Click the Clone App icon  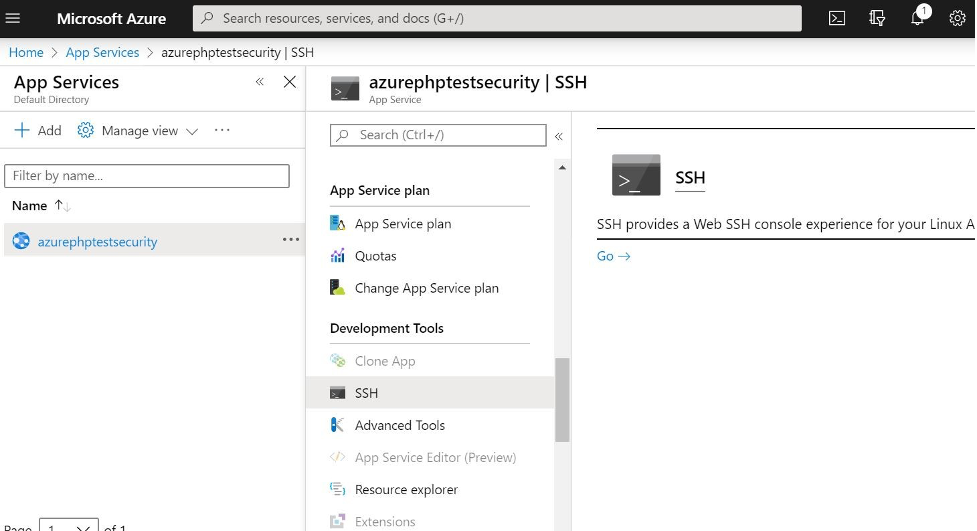pos(337,360)
